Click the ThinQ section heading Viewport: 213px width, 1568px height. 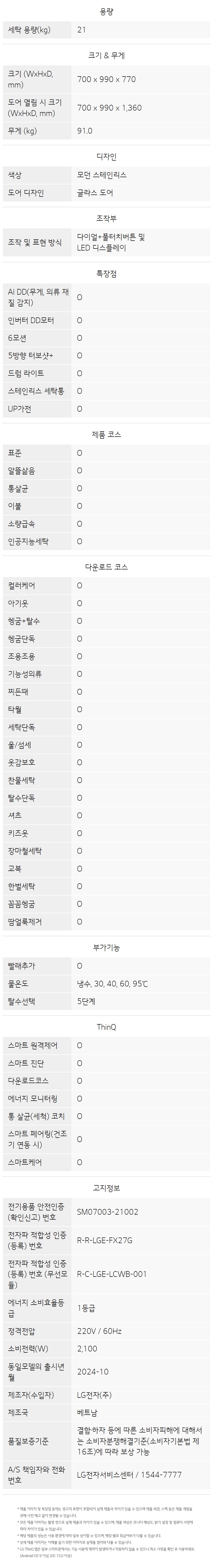click(x=106, y=1027)
